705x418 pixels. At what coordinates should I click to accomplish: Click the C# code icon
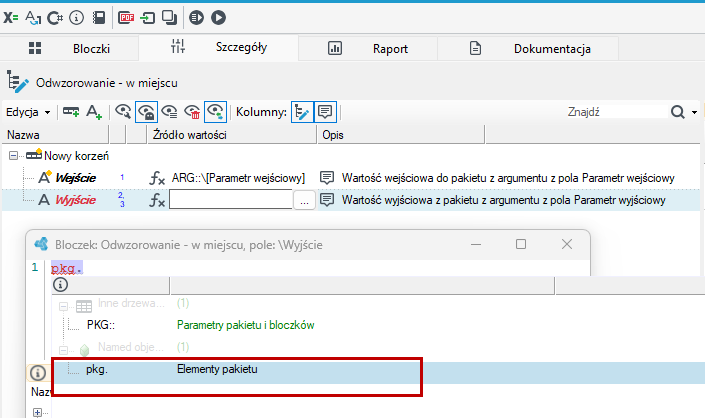click(x=55, y=18)
